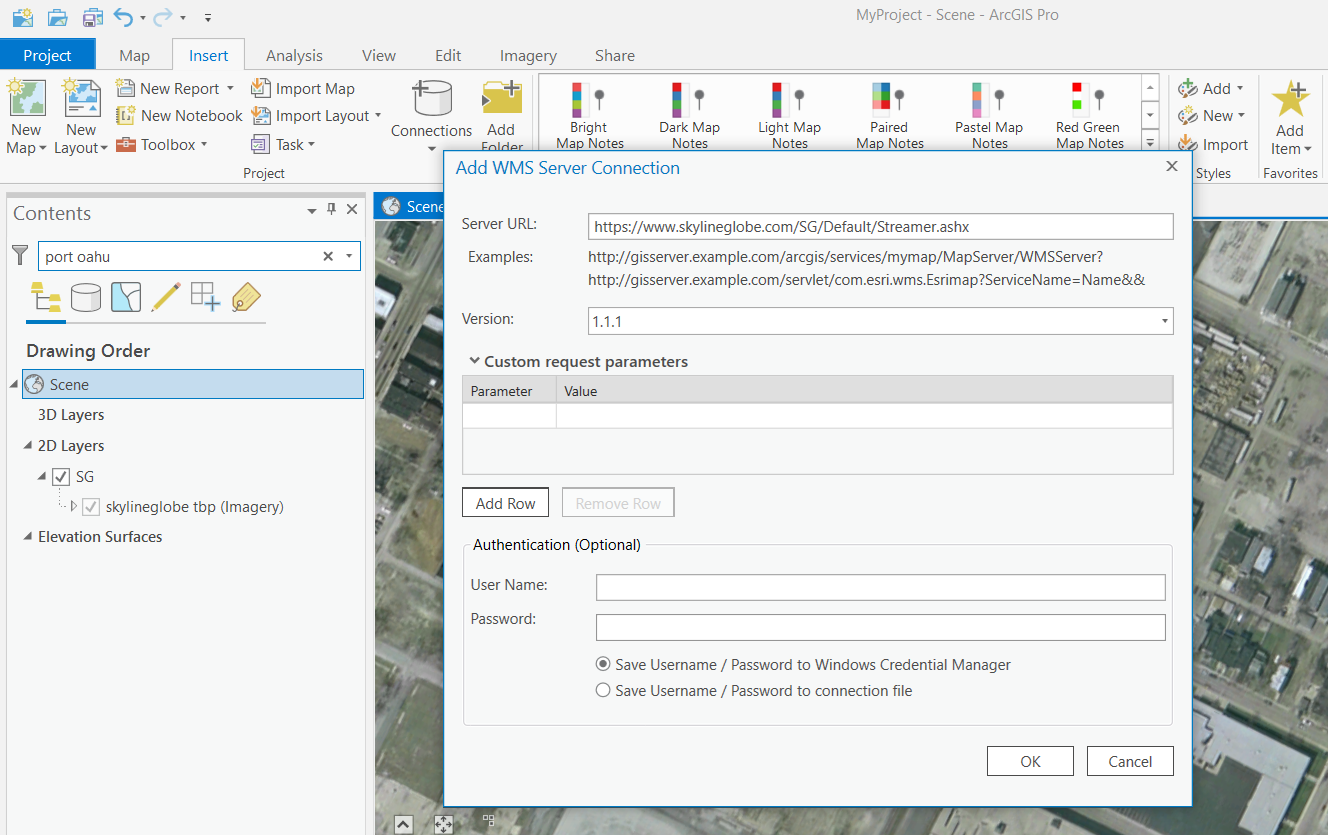1328x835 pixels.
Task: Switch to the Edit ribbon tab
Action: pos(448,55)
